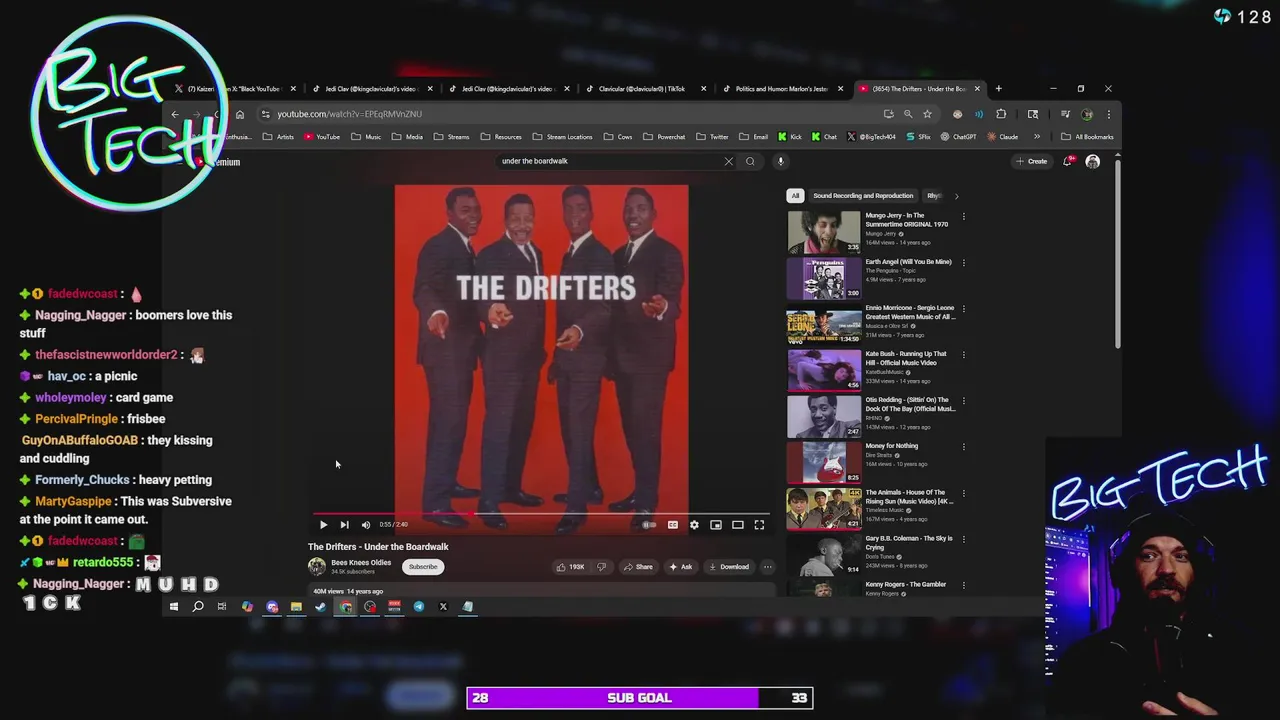
Task: Select the All filter chip
Action: click(x=795, y=196)
